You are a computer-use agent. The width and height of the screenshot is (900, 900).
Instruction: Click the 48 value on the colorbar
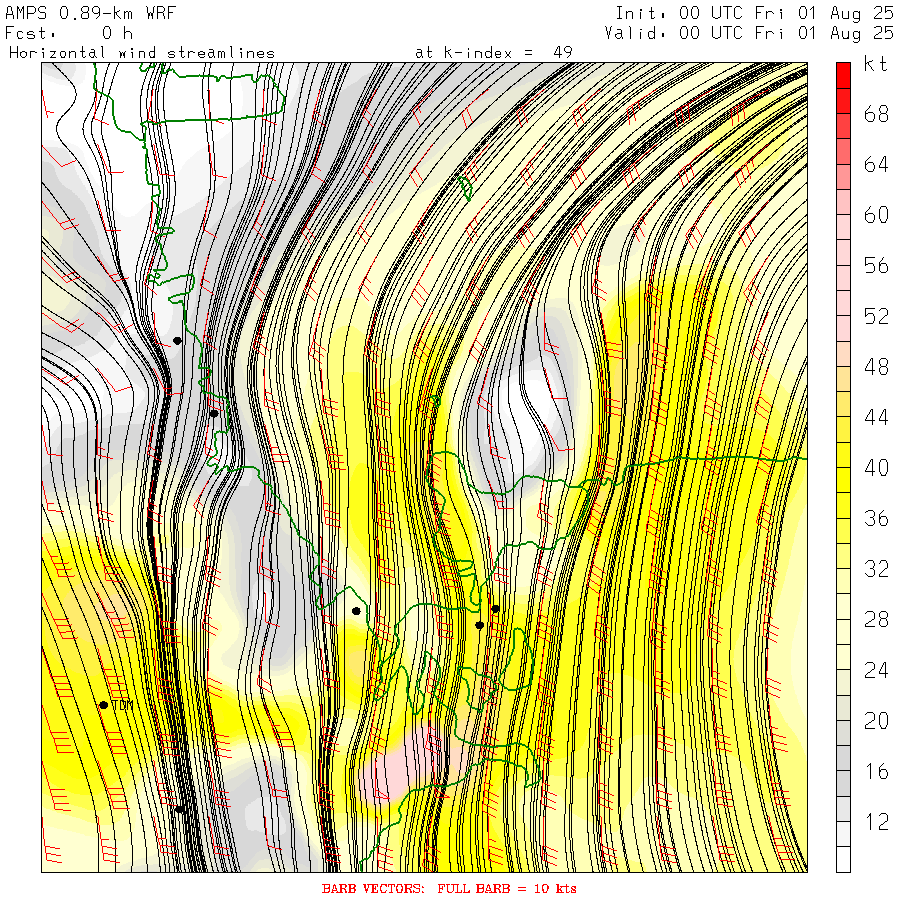pyautogui.click(x=876, y=367)
